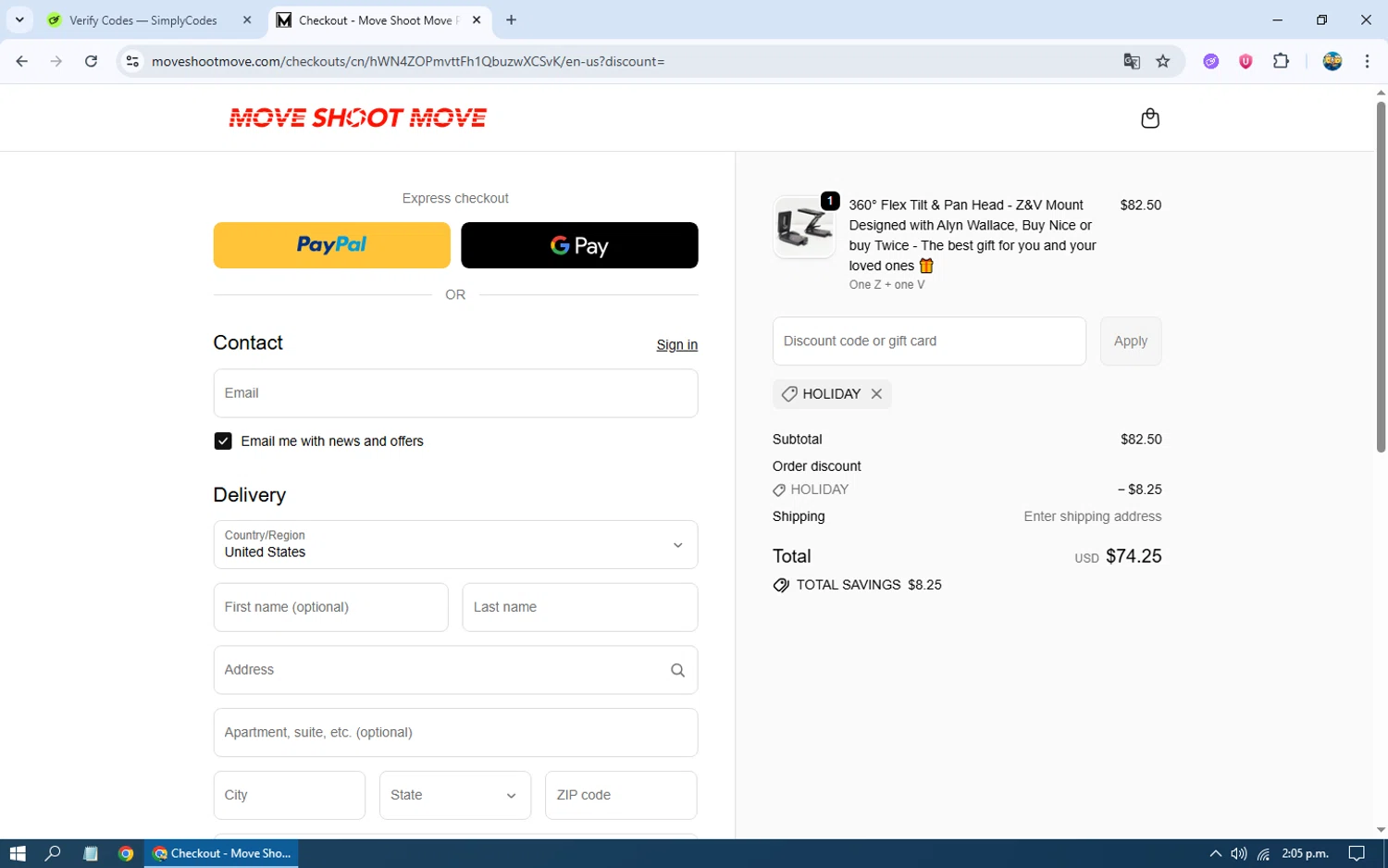Viewport: 1388px width, 868px height.
Task: Click the TOTAL SAVINGS $8.25 text
Action: coord(869,585)
